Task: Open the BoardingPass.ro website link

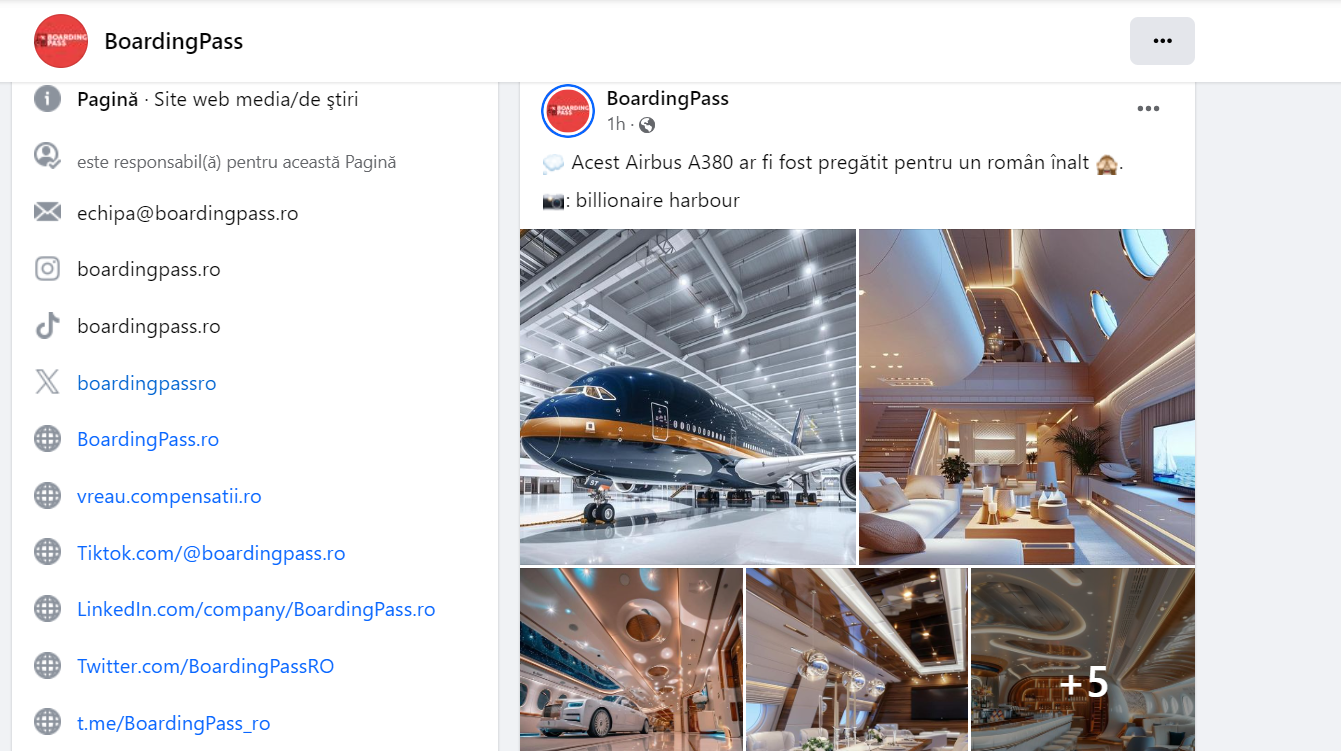Action: tap(148, 439)
